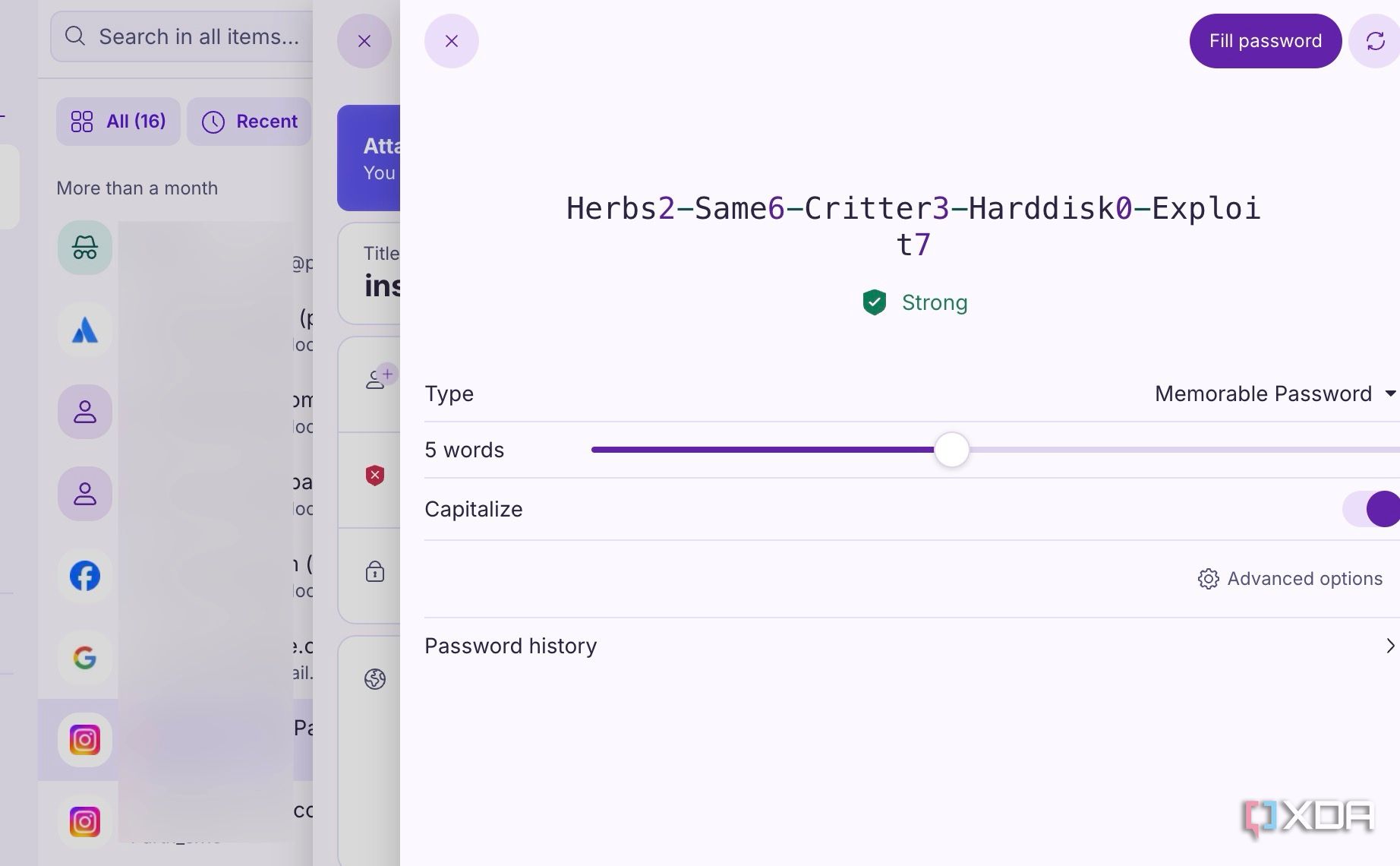Click Fill password button

(1265, 41)
